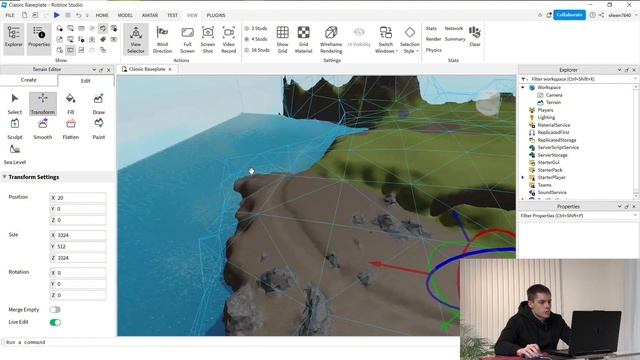This screenshot has height=360, width=640.
Task: Choose the terrain Flatten tool
Action: pyautogui.click(x=71, y=129)
